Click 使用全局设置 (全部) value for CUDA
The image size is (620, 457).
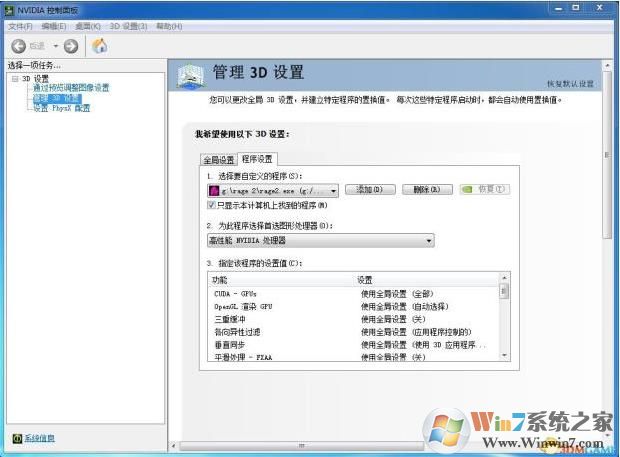(x=397, y=294)
